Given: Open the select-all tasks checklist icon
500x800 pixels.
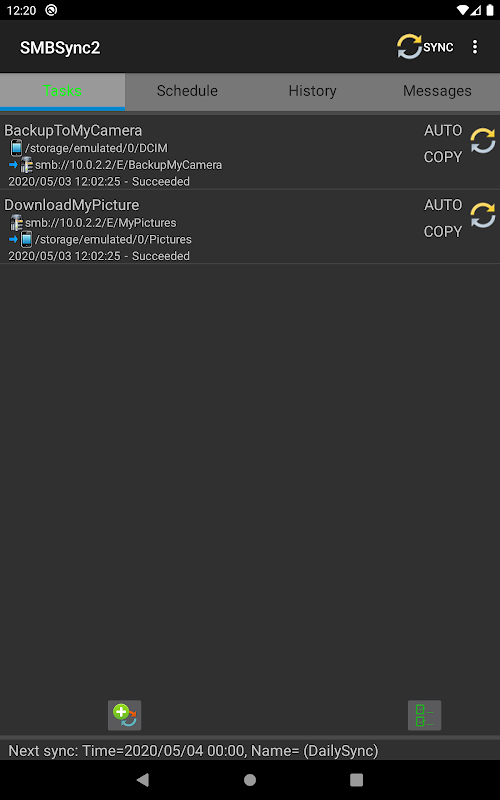Looking at the screenshot, I should click(424, 715).
